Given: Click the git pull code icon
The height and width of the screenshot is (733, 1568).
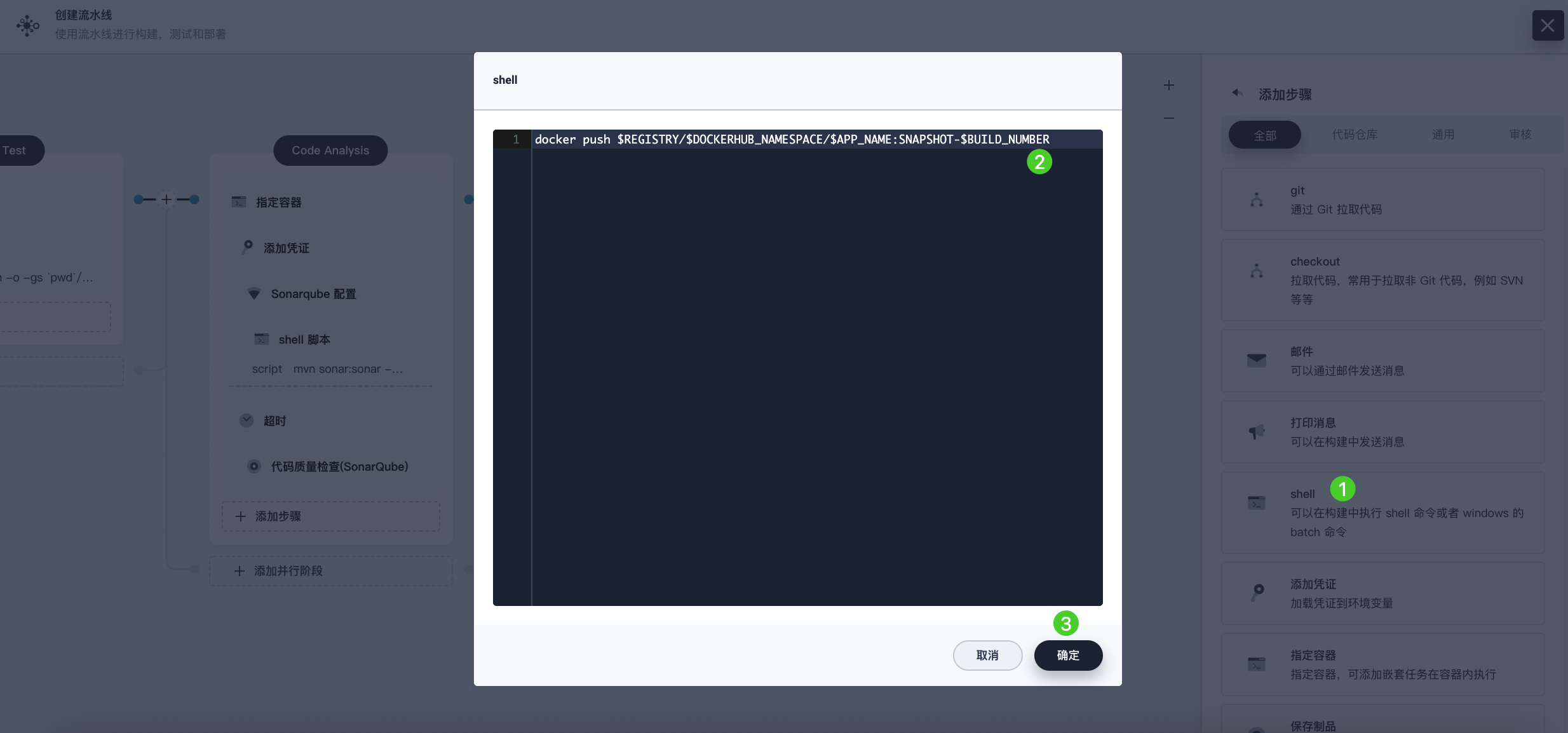Looking at the screenshot, I should pyautogui.click(x=1257, y=199).
